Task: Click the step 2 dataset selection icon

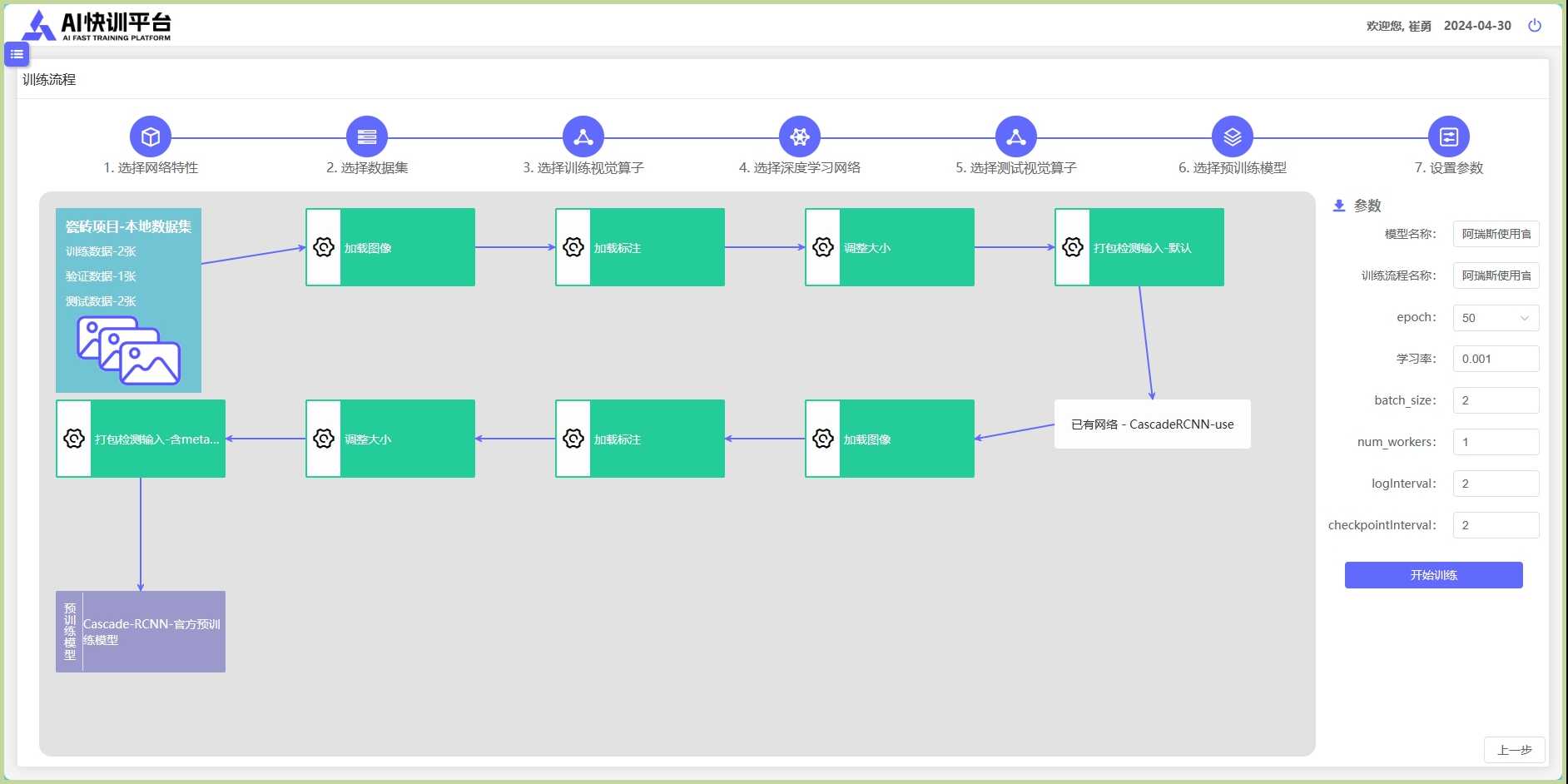Action: [x=367, y=136]
